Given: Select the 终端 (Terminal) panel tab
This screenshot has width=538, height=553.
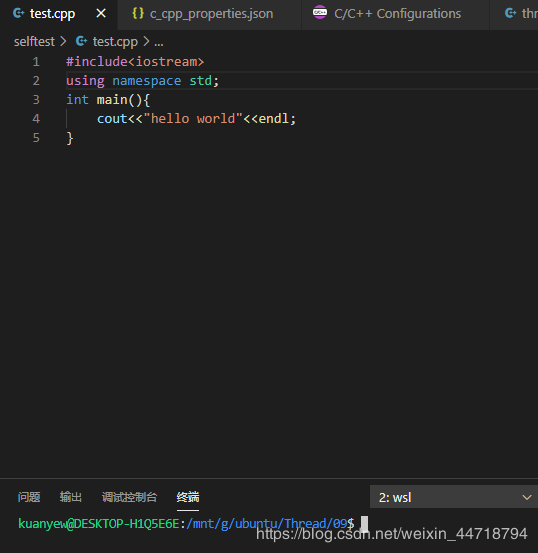Looking at the screenshot, I should coord(188,497).
